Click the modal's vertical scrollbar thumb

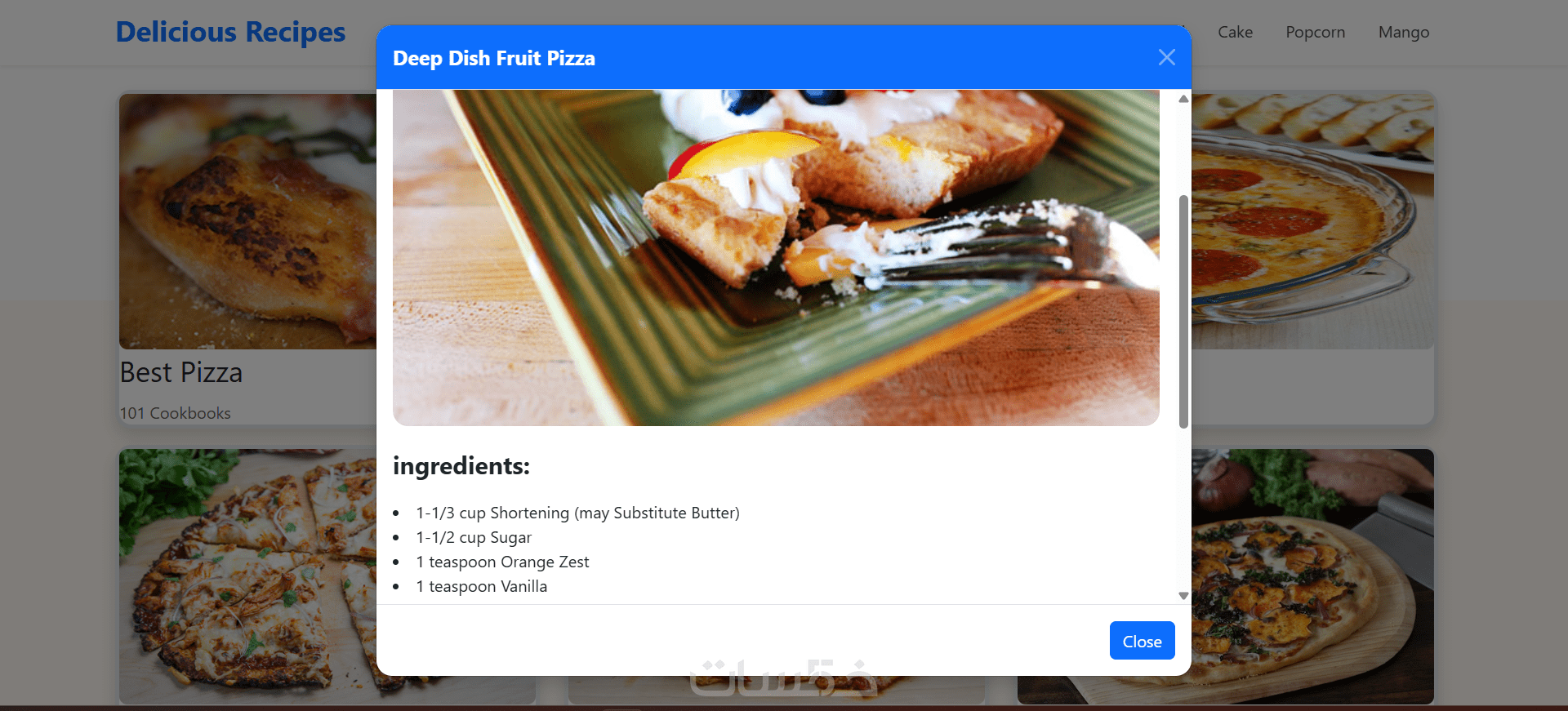(1183, 311)
